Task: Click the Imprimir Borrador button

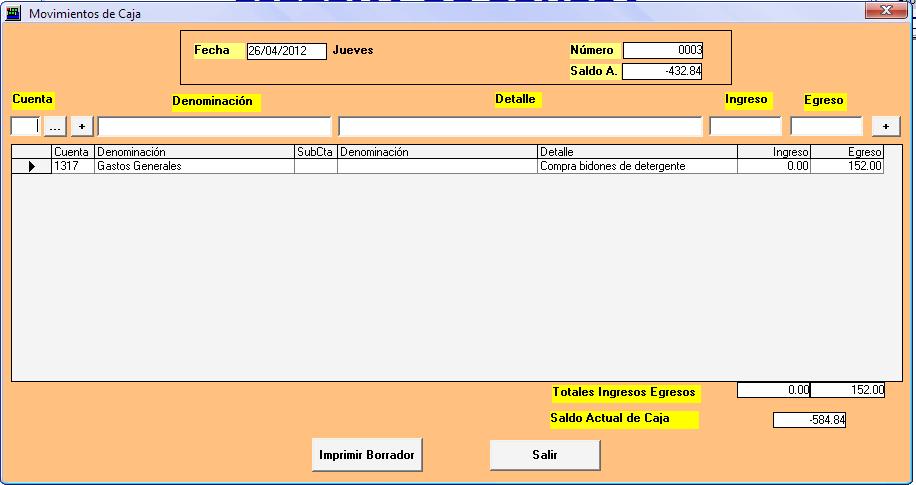Action: coord(366,454)
